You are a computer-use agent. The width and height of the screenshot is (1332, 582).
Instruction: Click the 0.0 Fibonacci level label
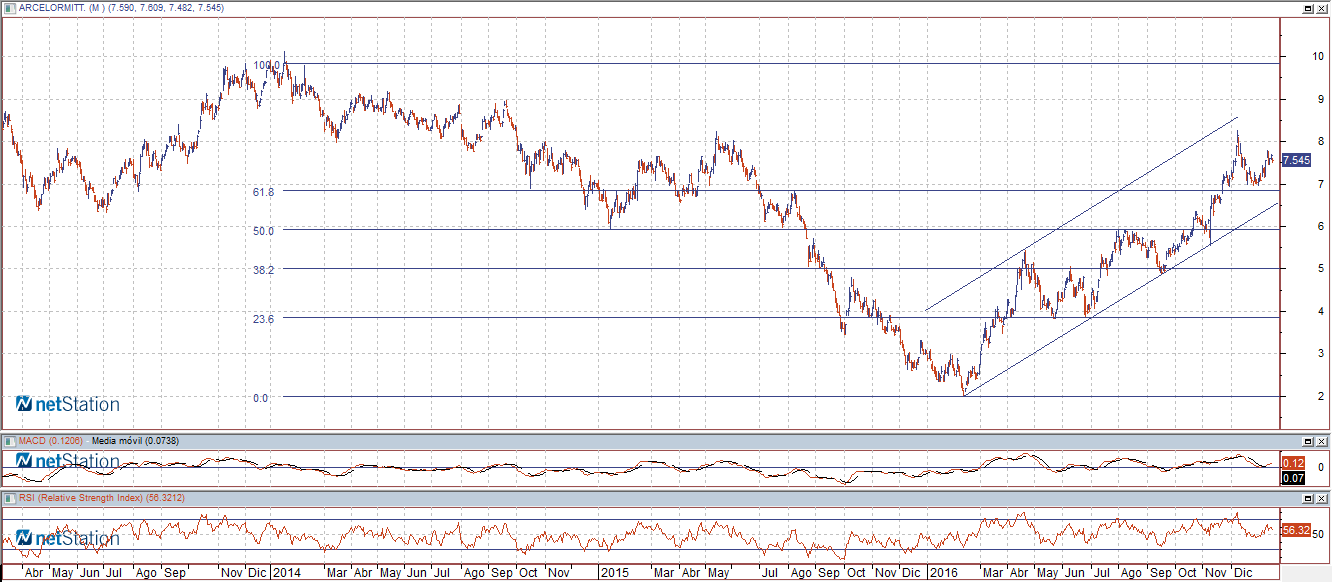pyautogui.click(x=261, y=398)
